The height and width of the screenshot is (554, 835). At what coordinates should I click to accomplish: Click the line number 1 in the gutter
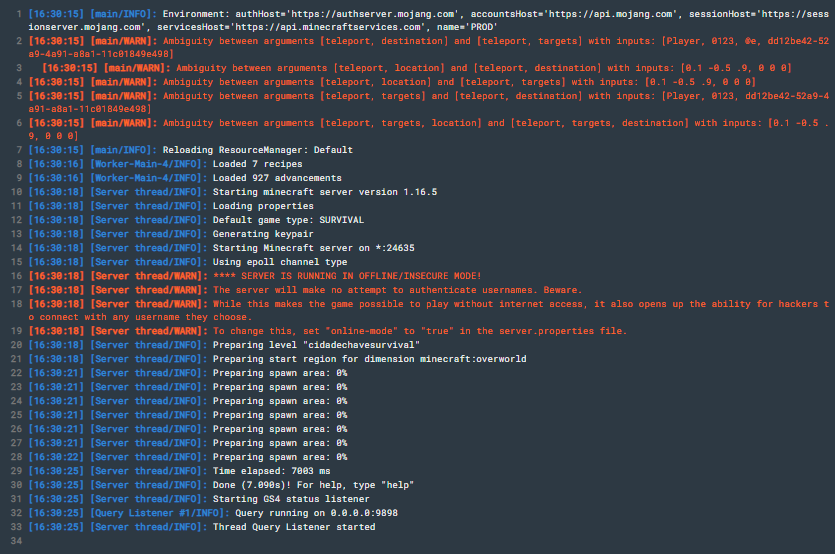[19, 14]
